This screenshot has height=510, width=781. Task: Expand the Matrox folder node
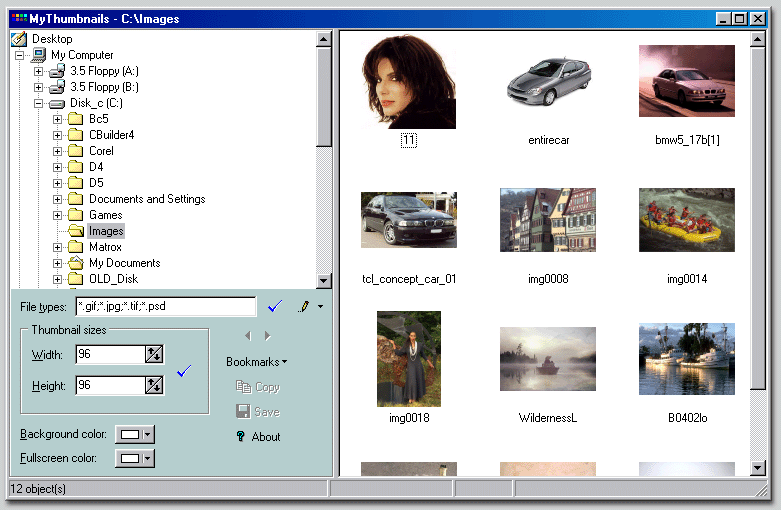(x=57, y=247)
